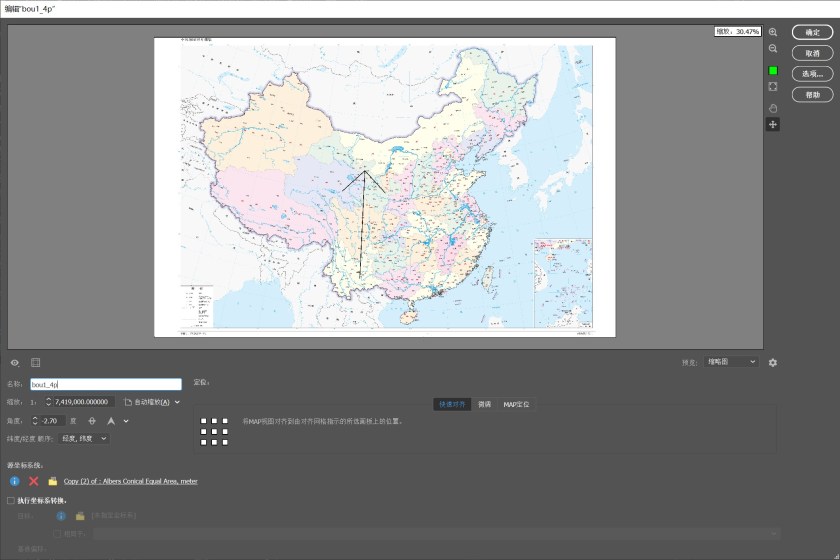Click the blue source coordinate system info icon

click(15, 481)
